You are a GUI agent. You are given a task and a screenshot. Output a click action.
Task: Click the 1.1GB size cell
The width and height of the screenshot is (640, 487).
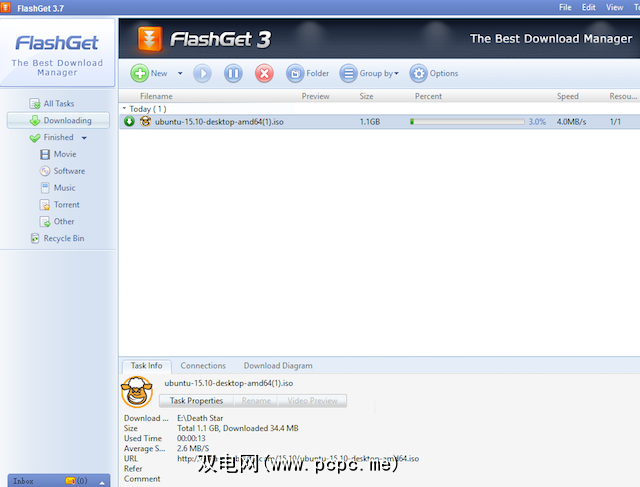[x=370, y=122]
